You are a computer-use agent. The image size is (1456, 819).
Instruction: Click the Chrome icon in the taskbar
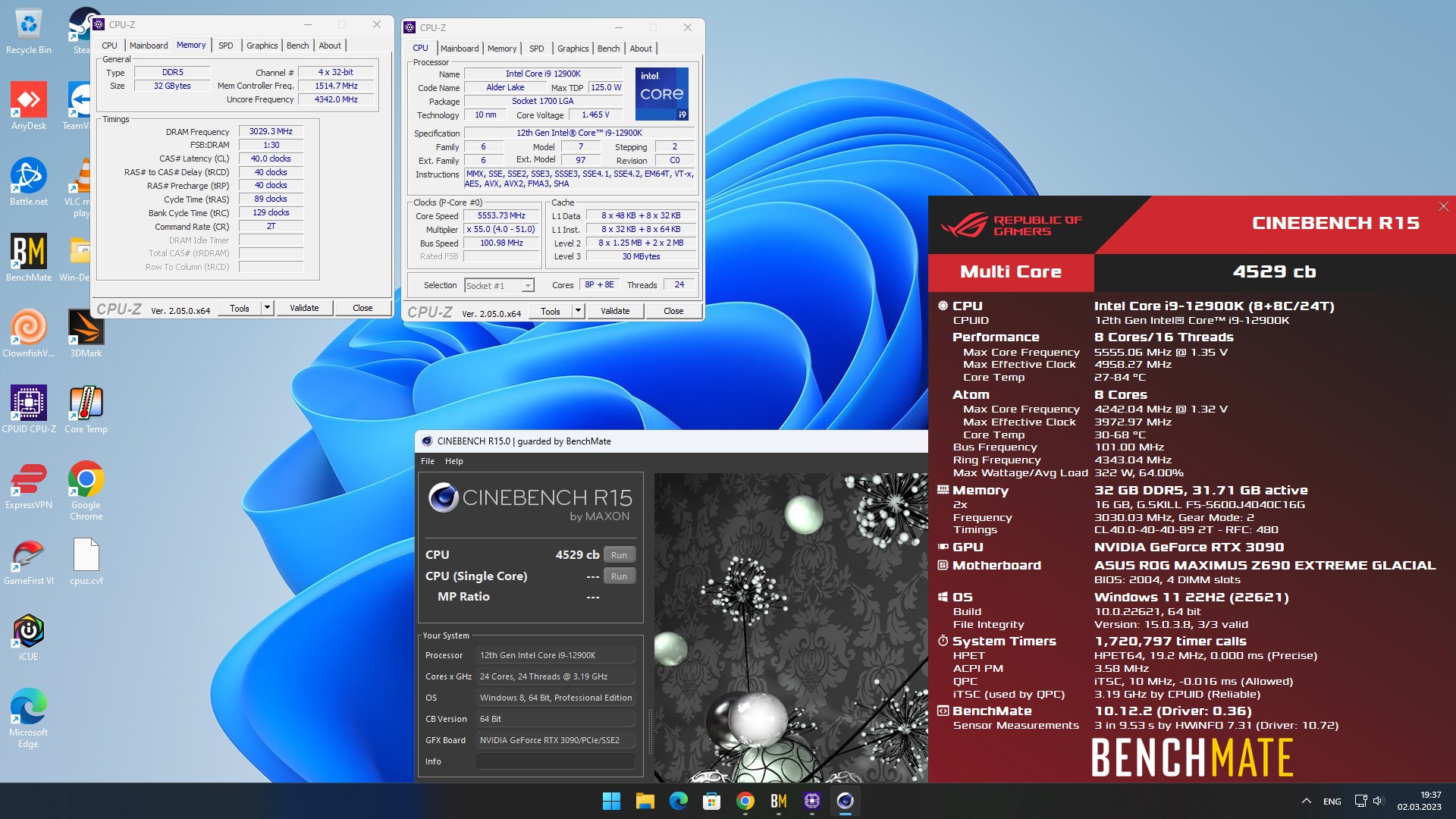745,801
